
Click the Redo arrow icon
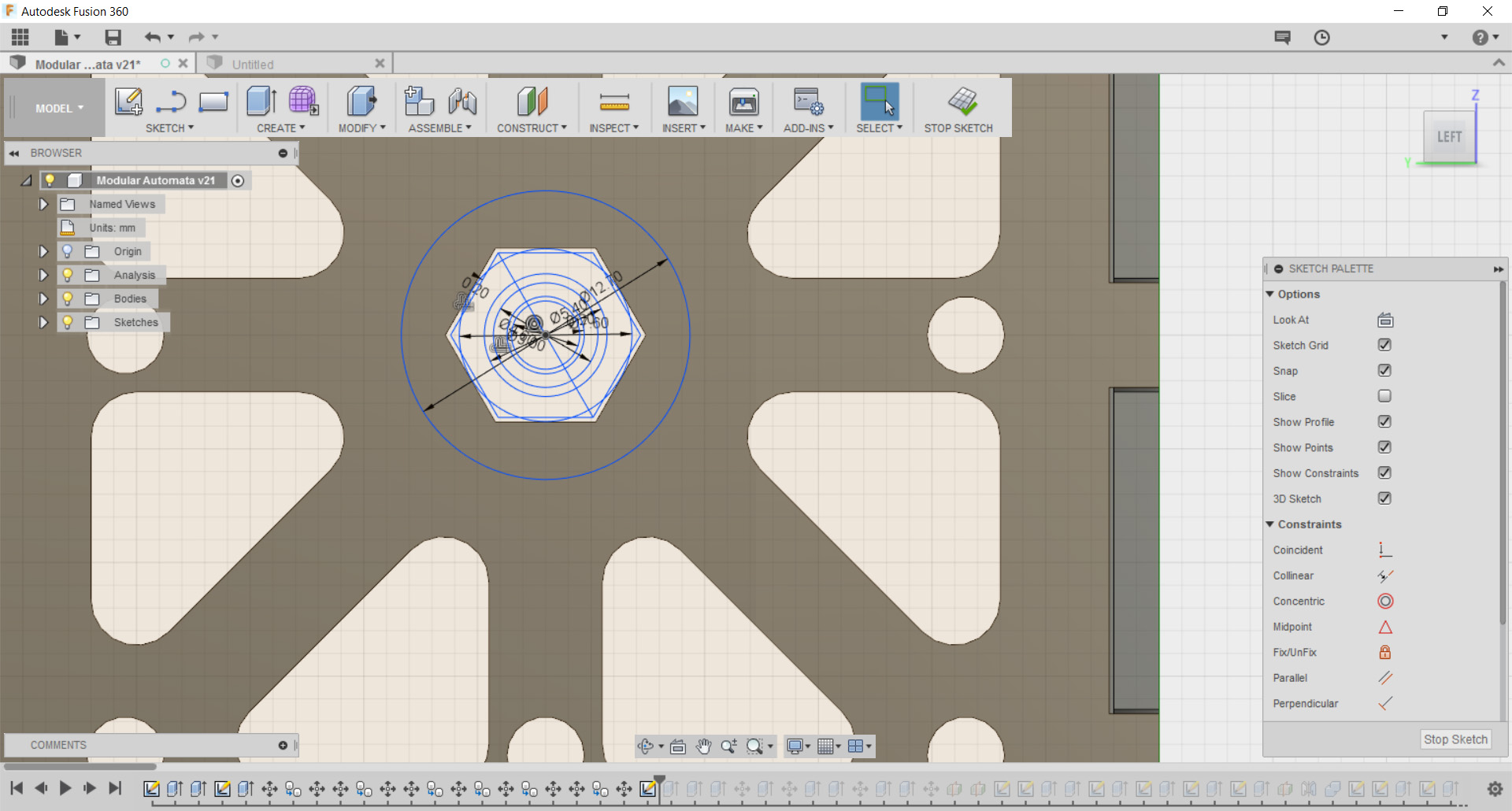click(x=197, y=37)
